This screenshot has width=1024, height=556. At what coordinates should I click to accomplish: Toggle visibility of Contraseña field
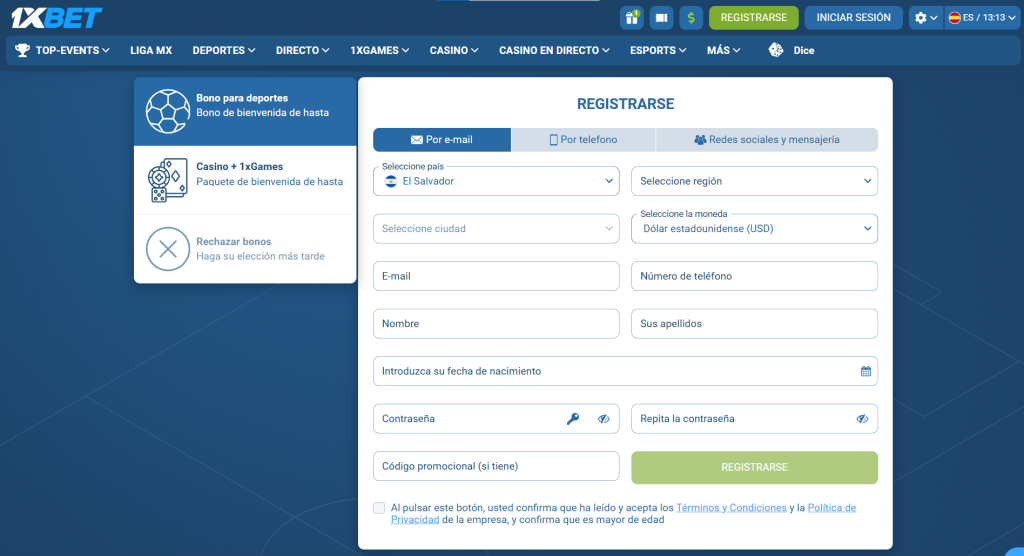coord(603,419)
